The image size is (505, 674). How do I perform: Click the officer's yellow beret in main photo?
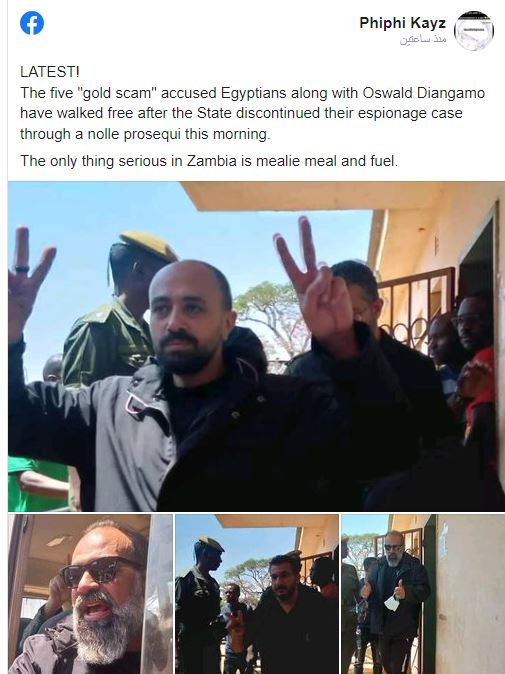point(149,245)
